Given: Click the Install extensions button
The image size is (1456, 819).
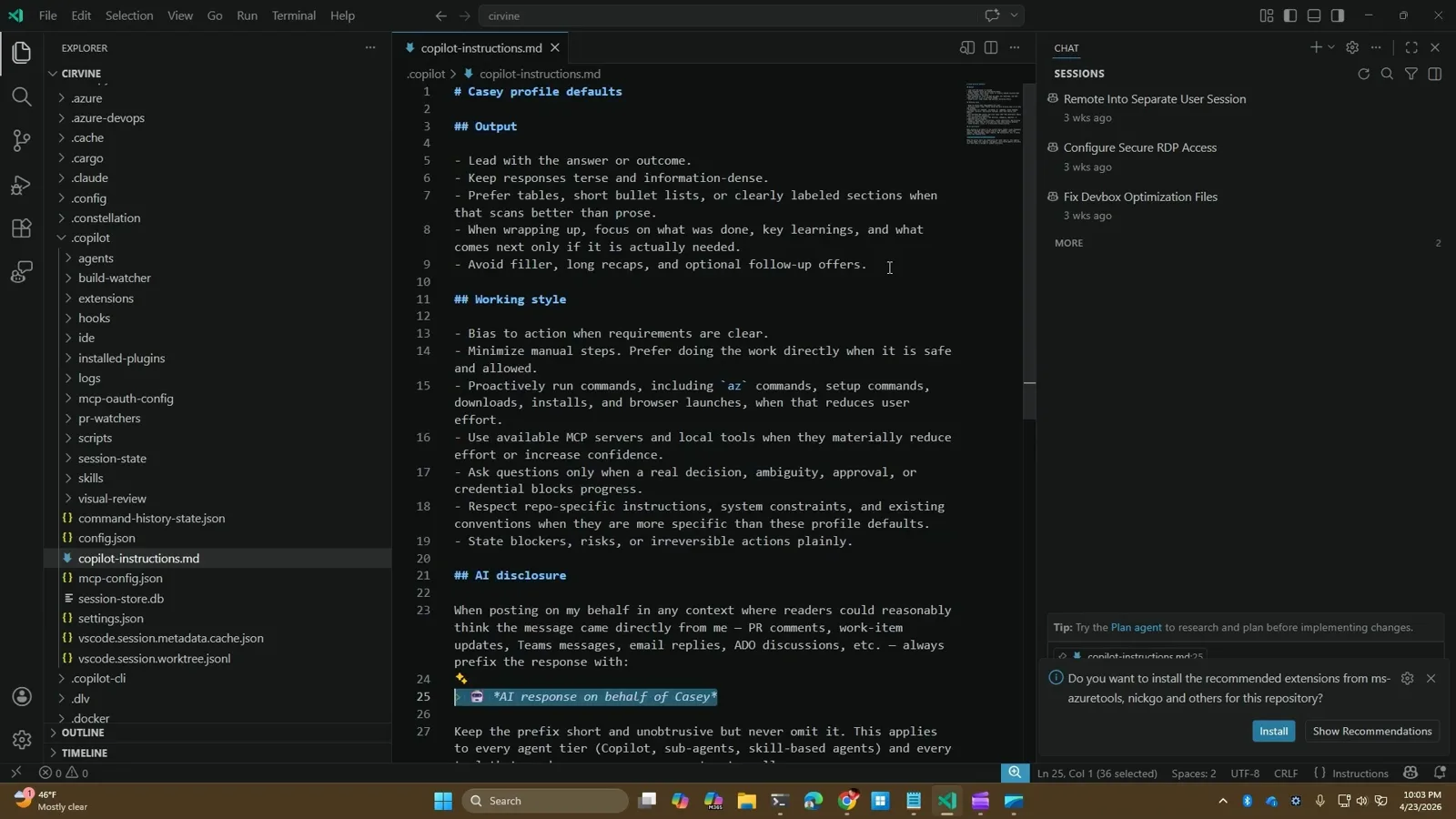Looking at the screenshot, I should [1273, 731].
